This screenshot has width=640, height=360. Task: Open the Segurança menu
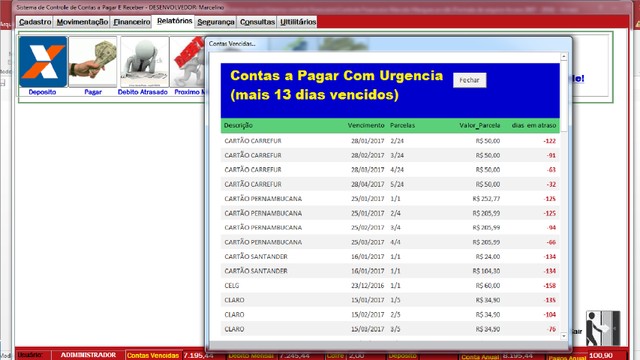(216, 22)
